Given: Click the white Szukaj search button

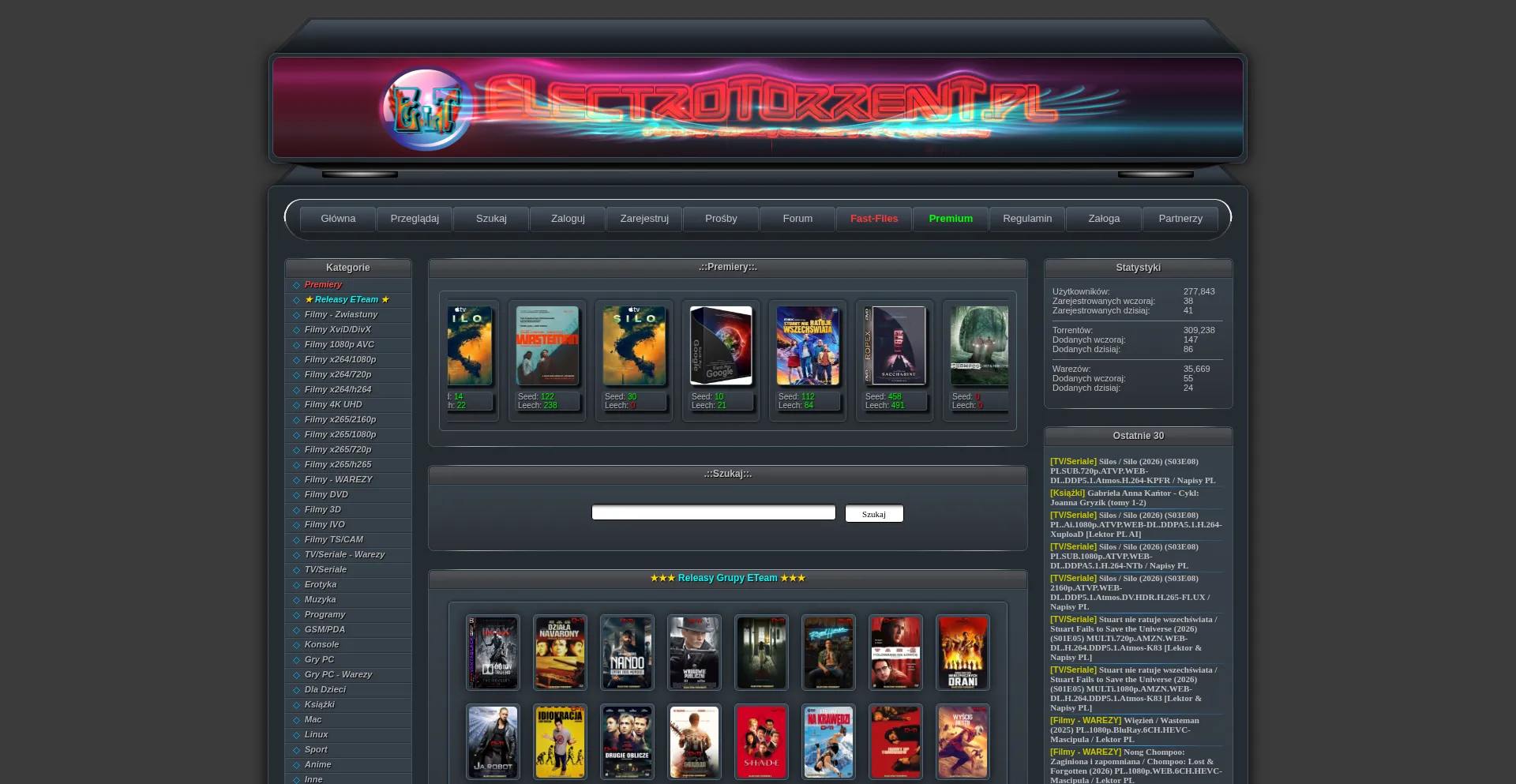Looking at the screenshot, I should click(x=874, y=514).
